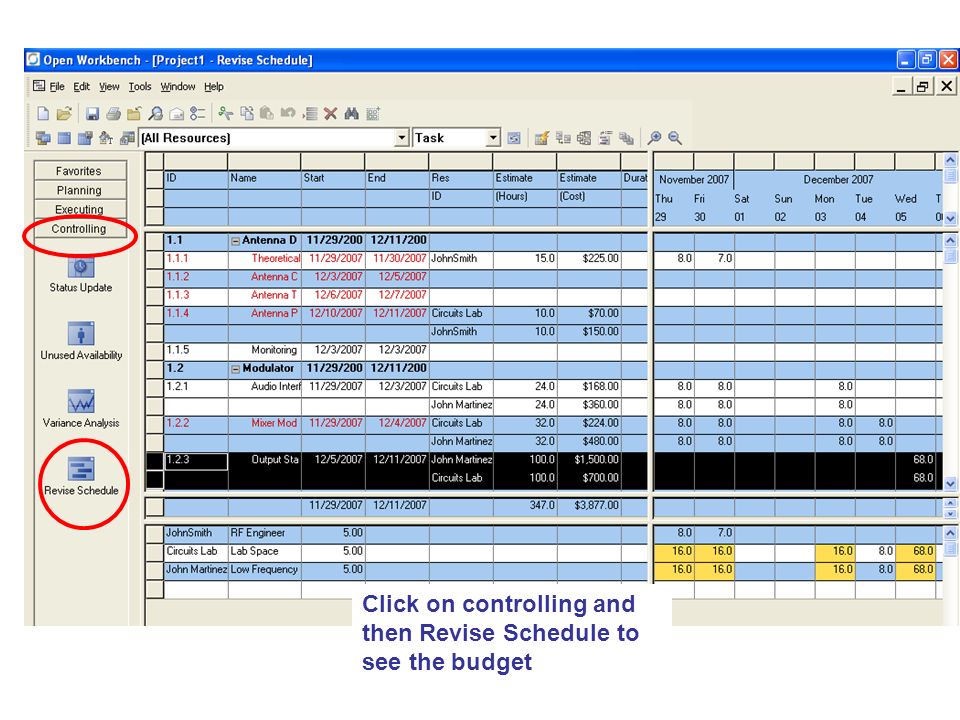Open the Edit menu

tap(81, 86)
